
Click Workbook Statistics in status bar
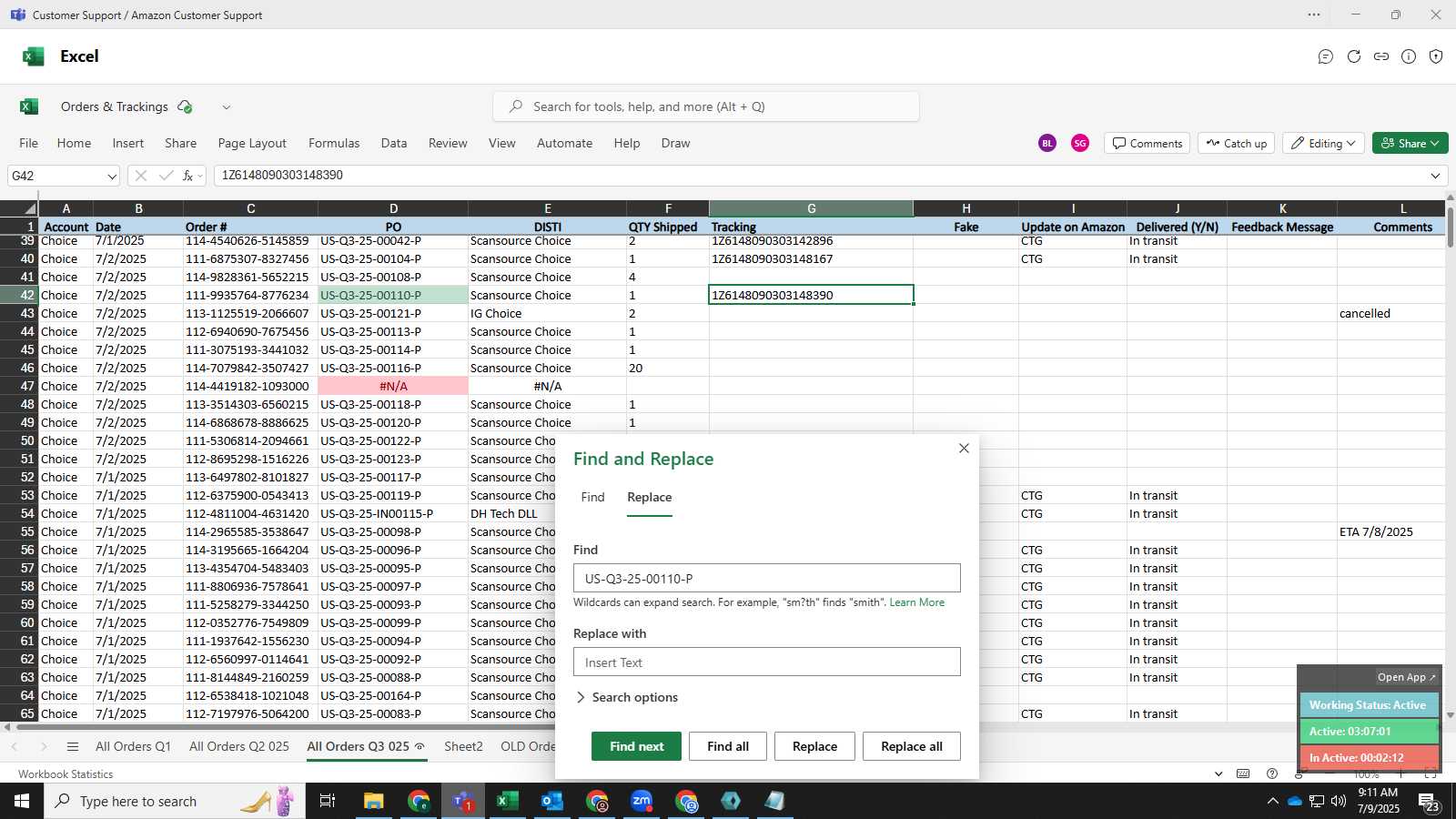click(66, 773)
